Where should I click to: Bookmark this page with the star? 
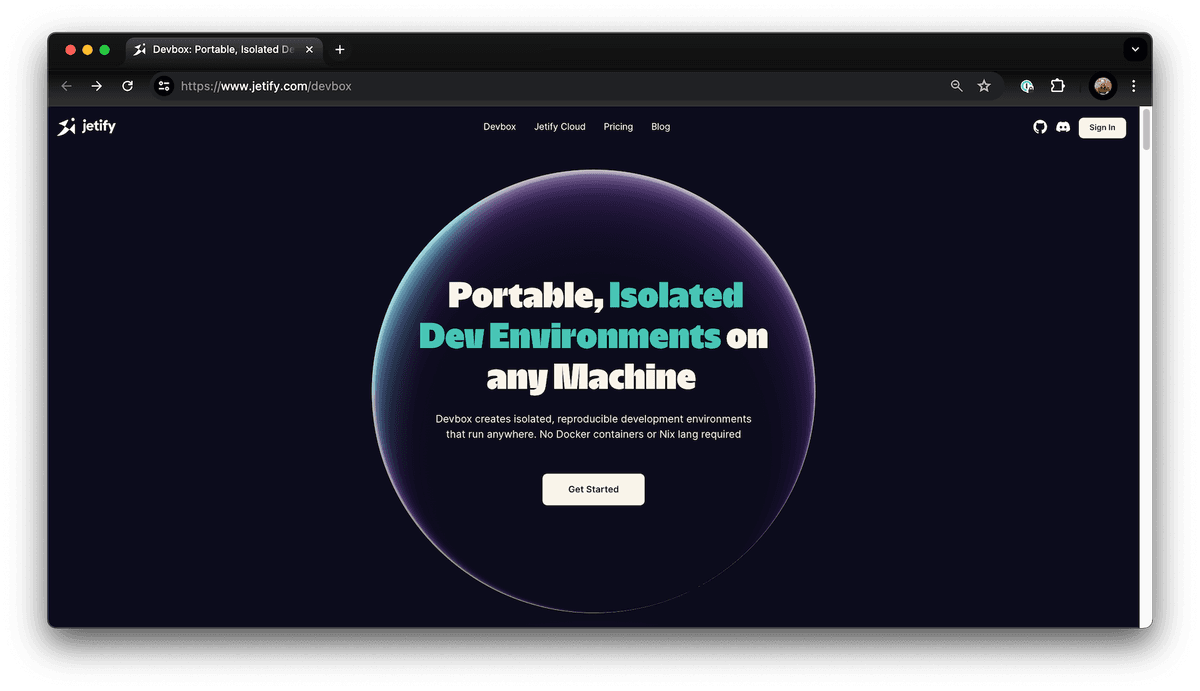pyautogui.click(x=984, y=86)
